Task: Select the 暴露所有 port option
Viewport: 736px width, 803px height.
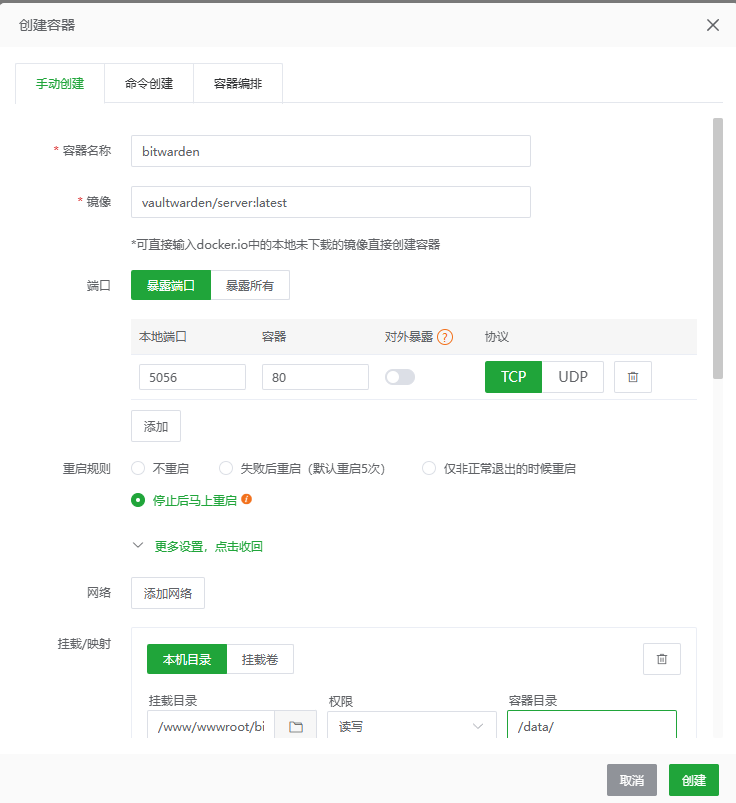Action: coord(250,285)
